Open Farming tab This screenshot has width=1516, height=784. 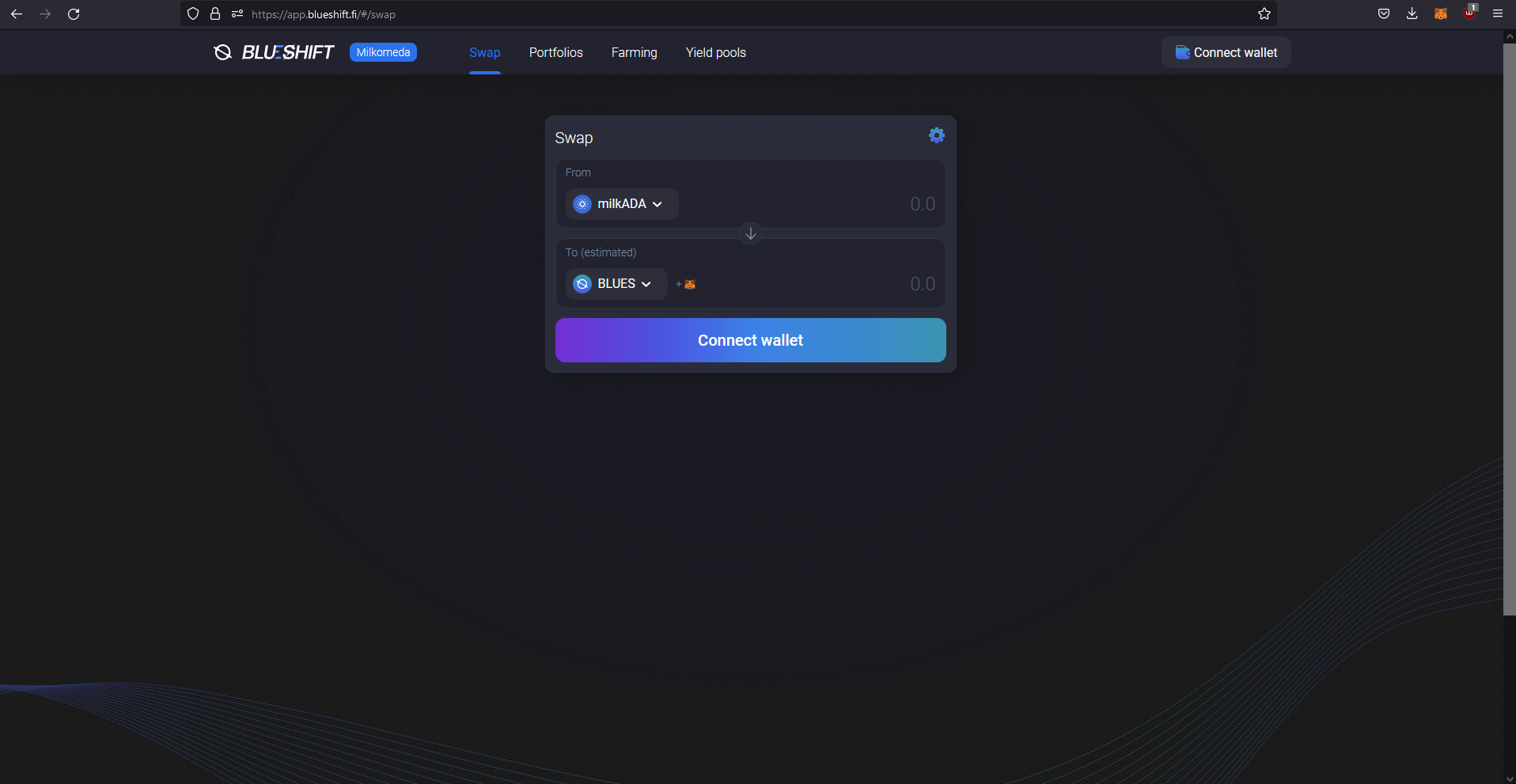[x=635, y=52]
